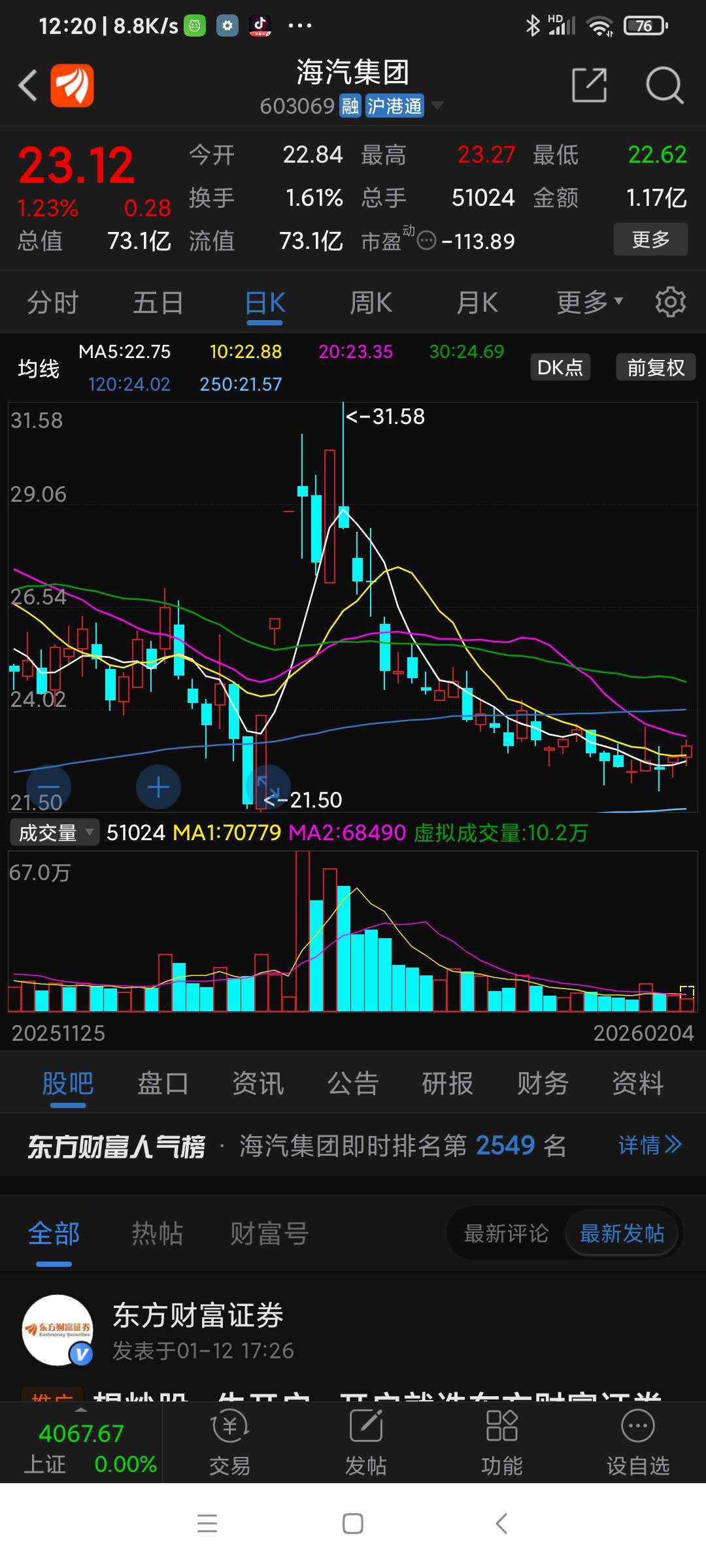This screenshot has height=1568, width=706.
Task: Tap current price 23.12
Action: click(x=76, y=165)
